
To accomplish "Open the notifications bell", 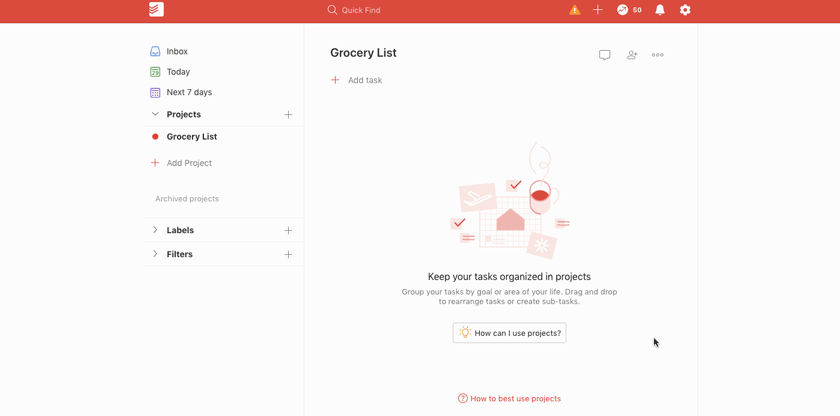I will pos(660,10).
